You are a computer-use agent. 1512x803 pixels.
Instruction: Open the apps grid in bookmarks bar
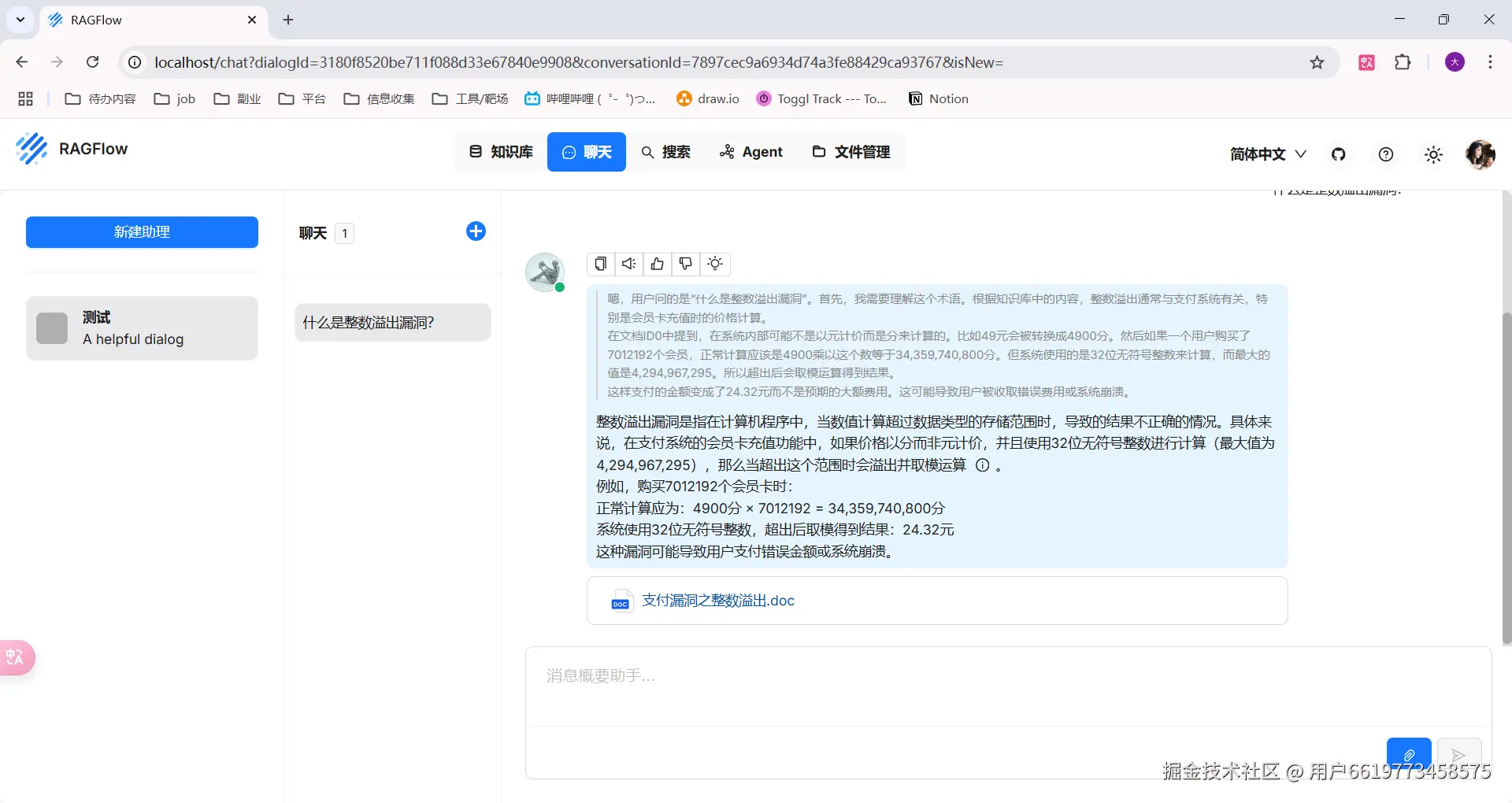tap(25, 98)
